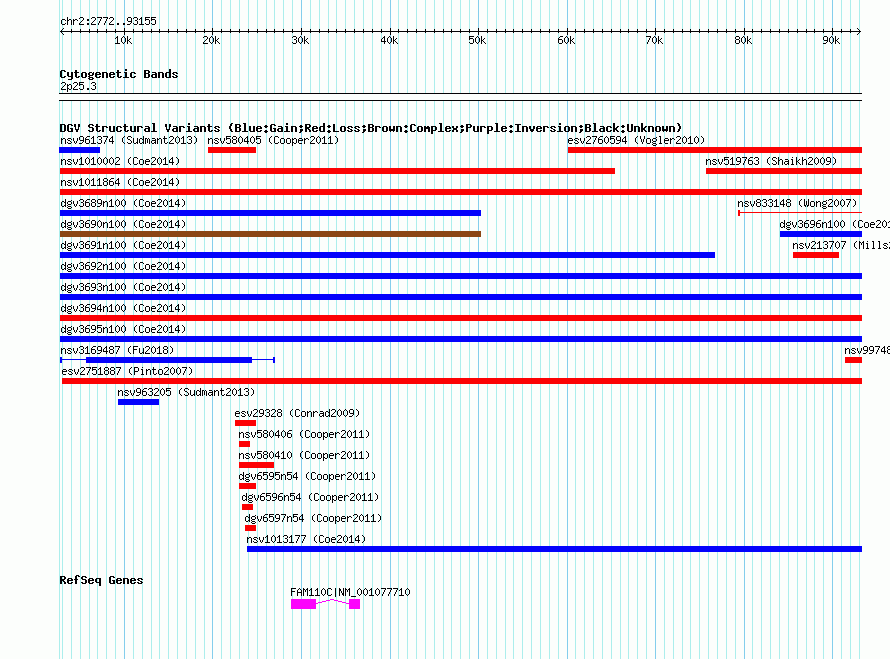Click dgv3692n100 (Coe2014) variant label

123,266
